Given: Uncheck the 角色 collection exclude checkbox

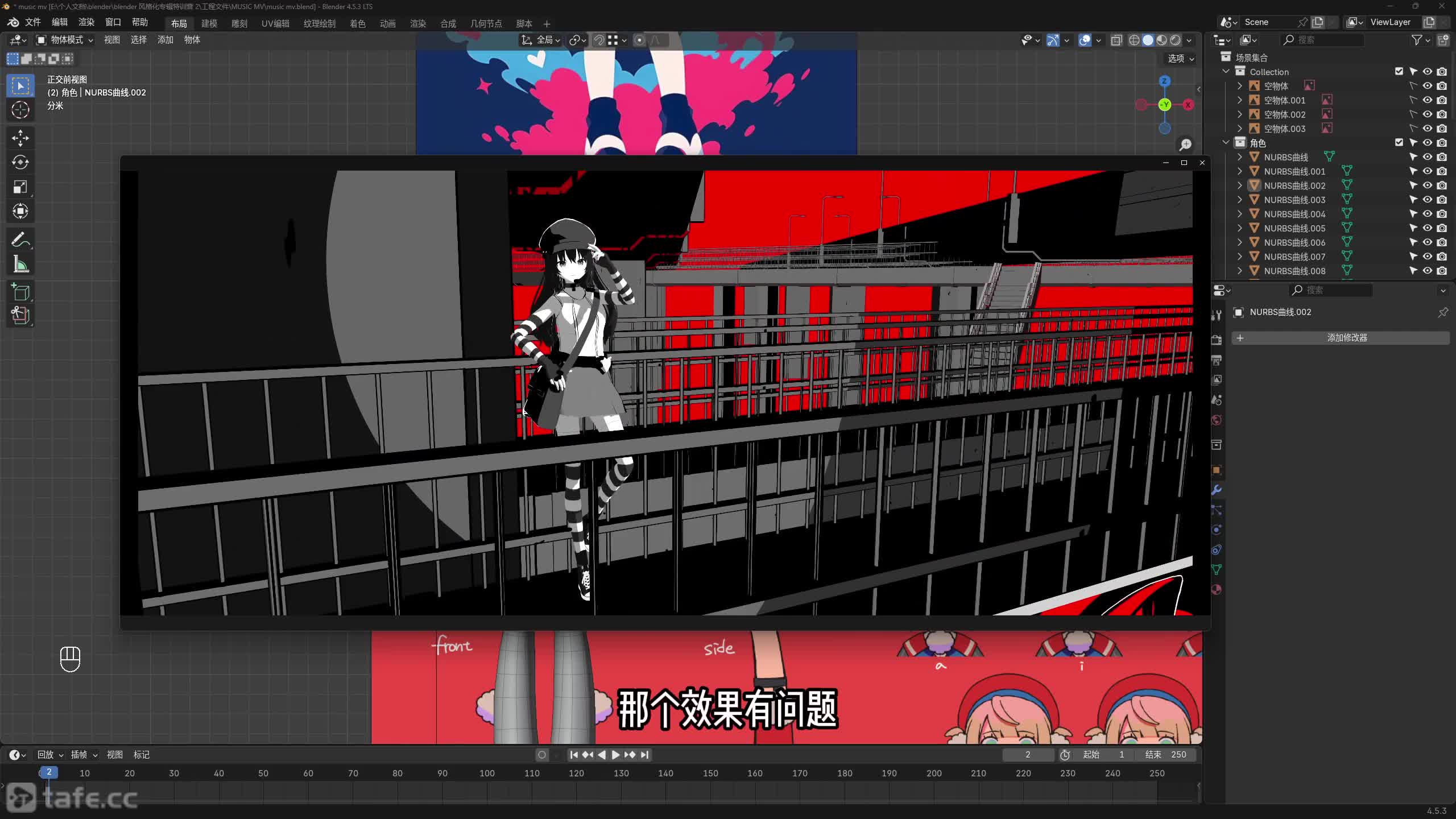Looking at the screenshot, I should click(1399, 143).
